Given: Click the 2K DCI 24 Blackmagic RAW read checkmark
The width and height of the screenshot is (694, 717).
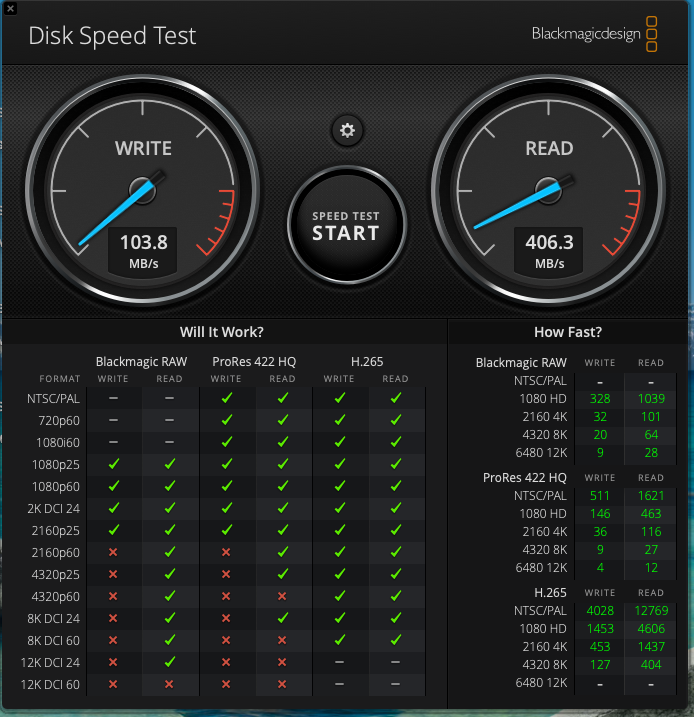Looking at the screenshot, I should [x=170, y=508].
